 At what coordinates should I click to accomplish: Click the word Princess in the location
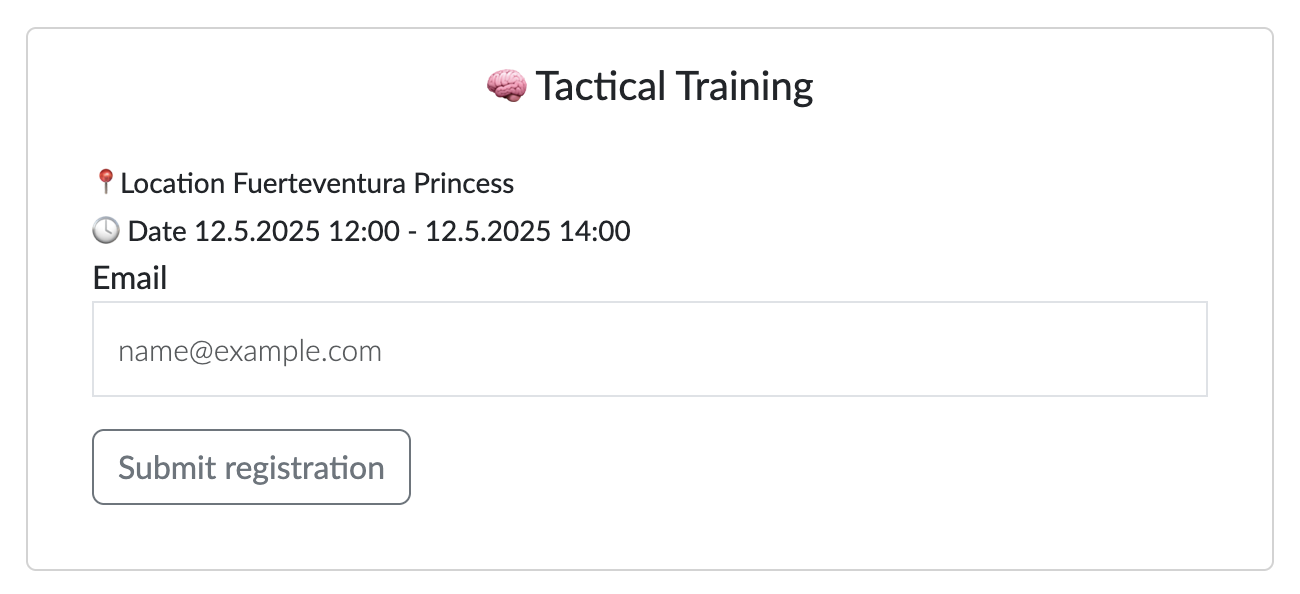[x=464, y=184]
